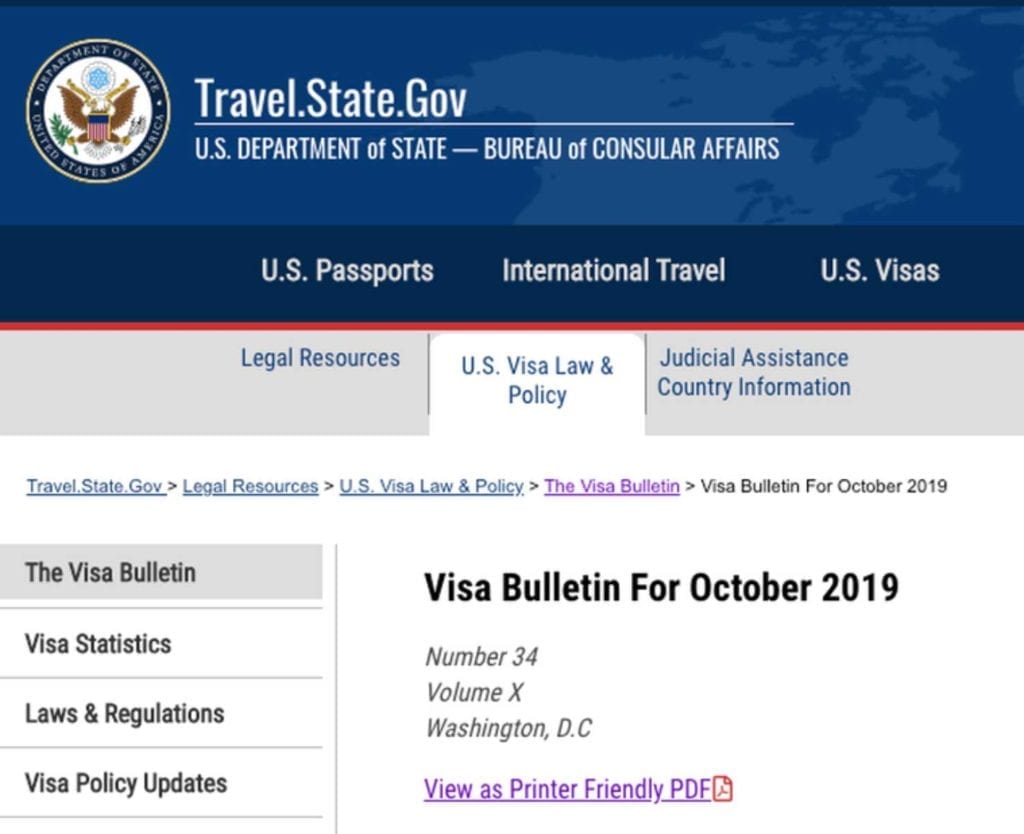Viewport: 1024px width, 834px height.
Task: Follow U.S. Visa Law & Policy breadcrumb
Action: tap(431, 487)
